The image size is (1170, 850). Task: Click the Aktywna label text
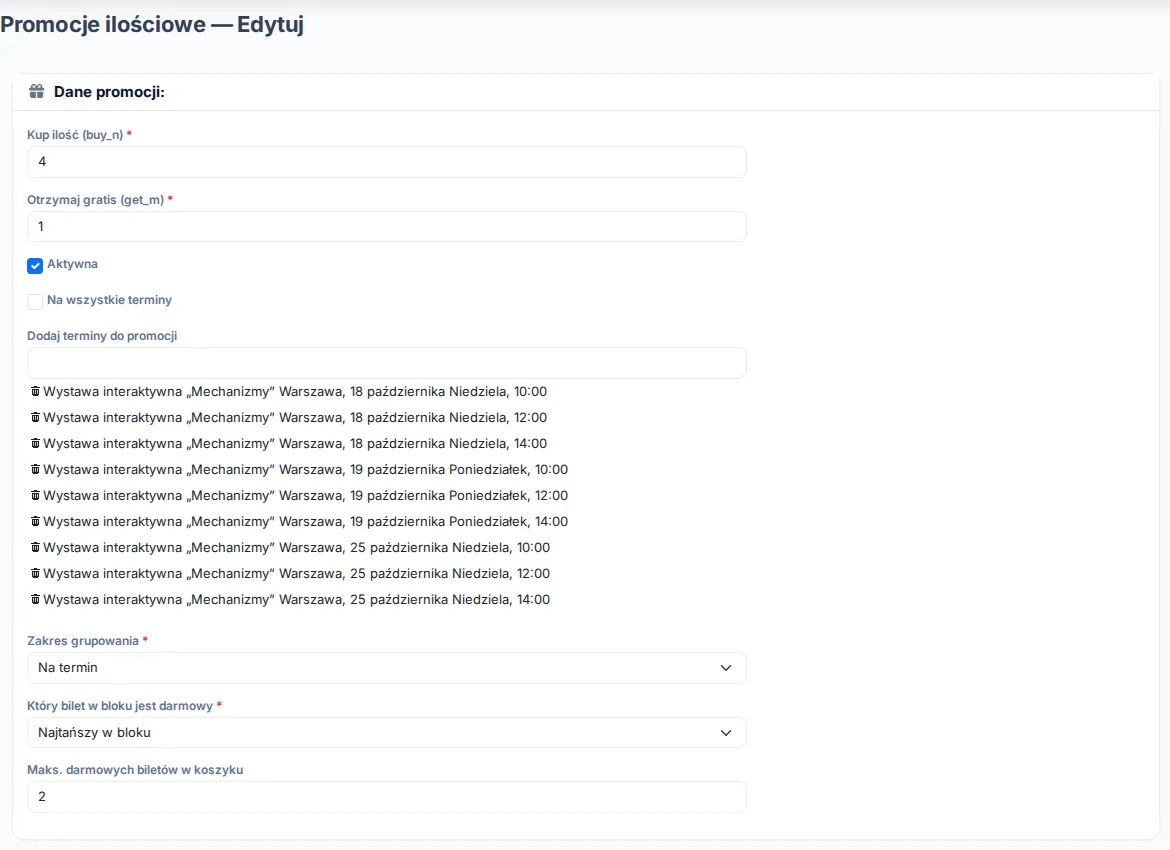(72, 264)
